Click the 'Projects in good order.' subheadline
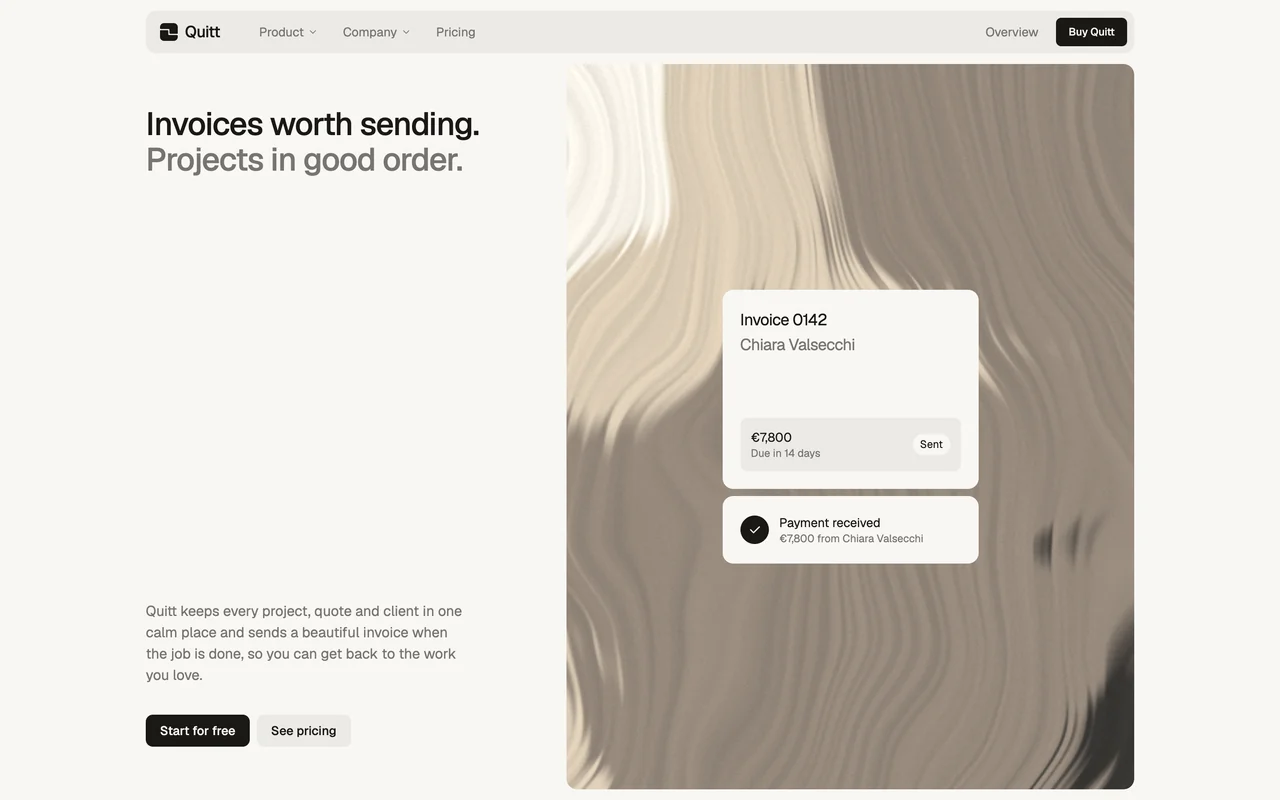1280x800 pixels. [305, 160]
